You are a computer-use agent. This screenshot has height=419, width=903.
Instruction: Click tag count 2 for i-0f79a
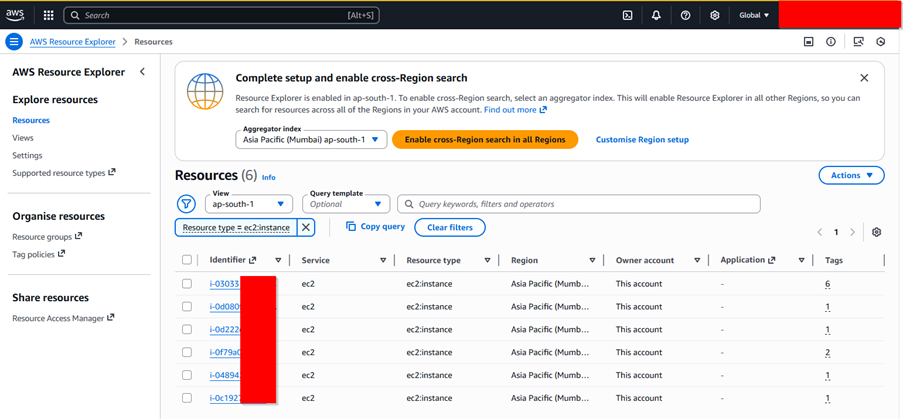[x=828, y=352]
